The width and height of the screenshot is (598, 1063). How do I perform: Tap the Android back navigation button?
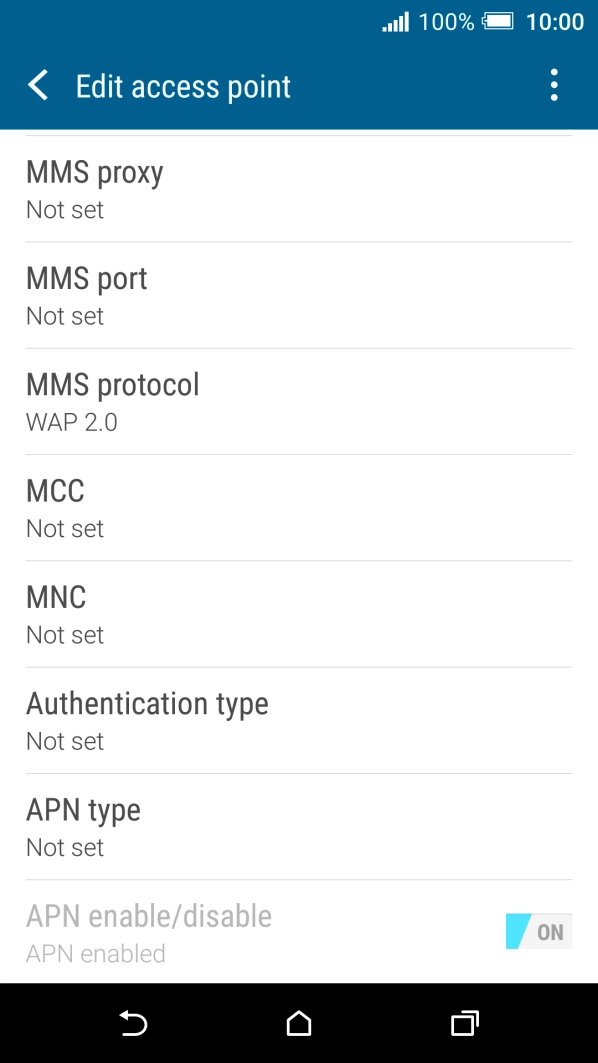click(x=133, y=1023)
